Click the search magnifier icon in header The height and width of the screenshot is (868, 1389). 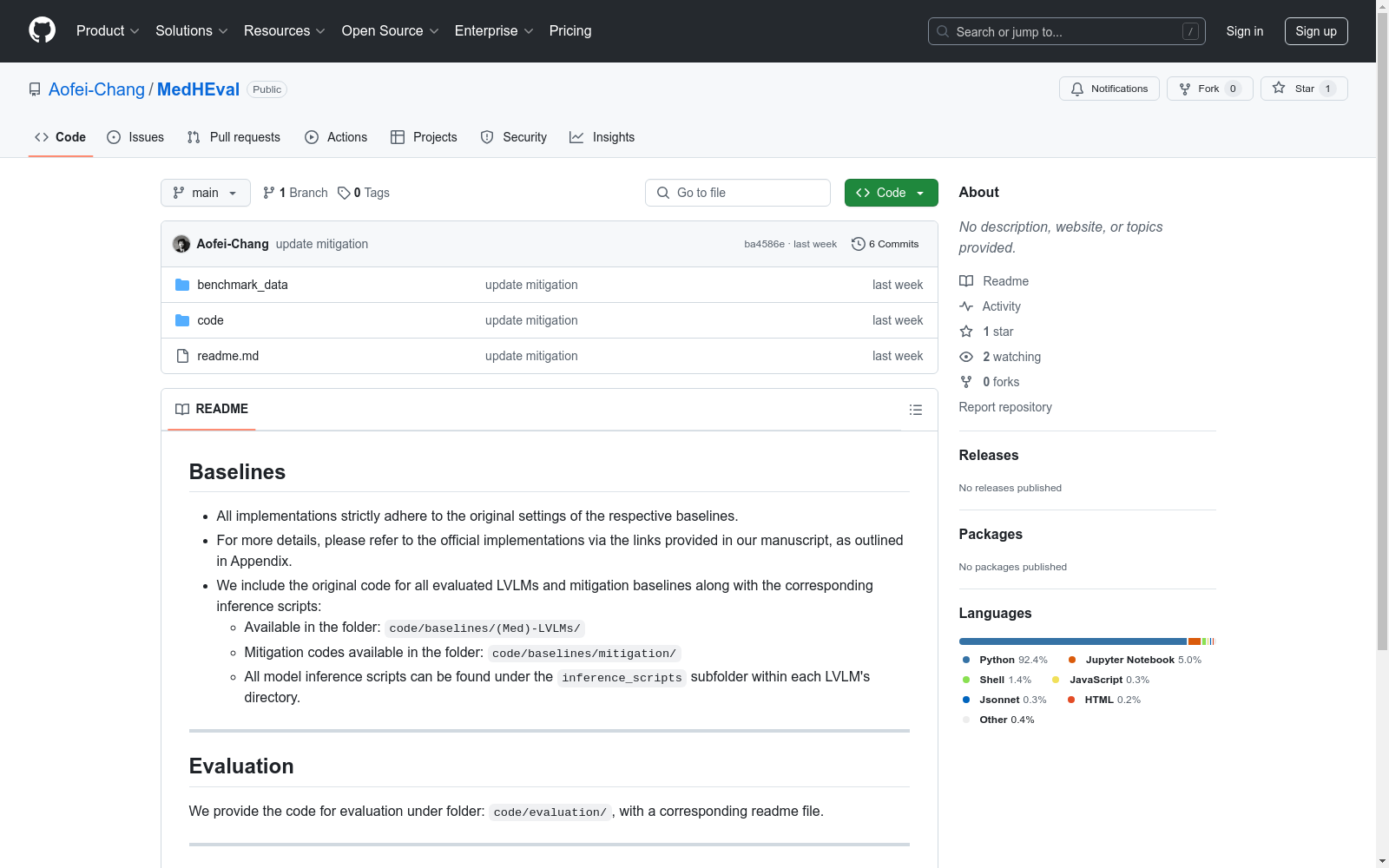pos(943,31)
